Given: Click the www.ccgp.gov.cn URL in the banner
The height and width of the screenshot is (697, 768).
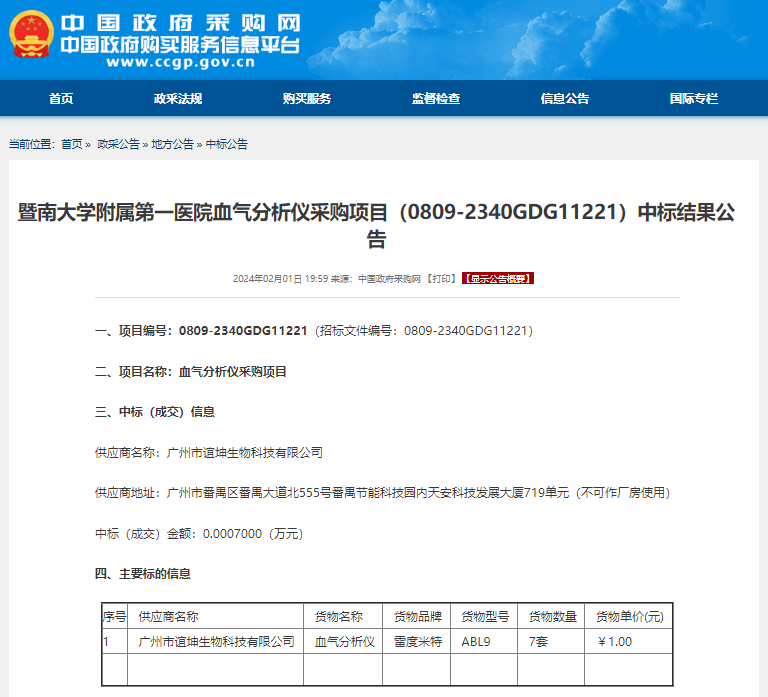Looking at the screenshot, I should pos(180,63).
